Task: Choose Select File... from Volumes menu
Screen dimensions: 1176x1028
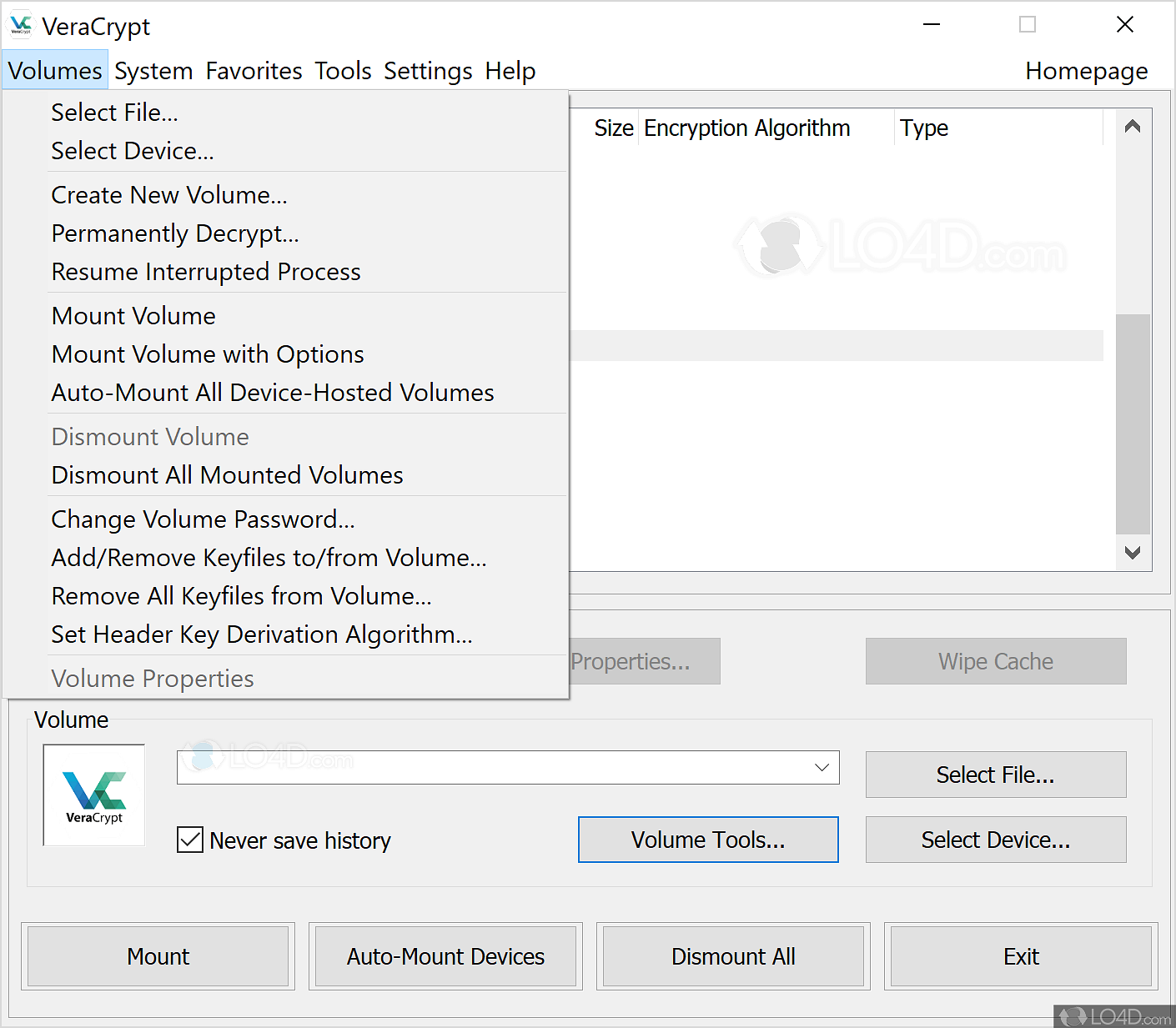Action: point(285,113)
